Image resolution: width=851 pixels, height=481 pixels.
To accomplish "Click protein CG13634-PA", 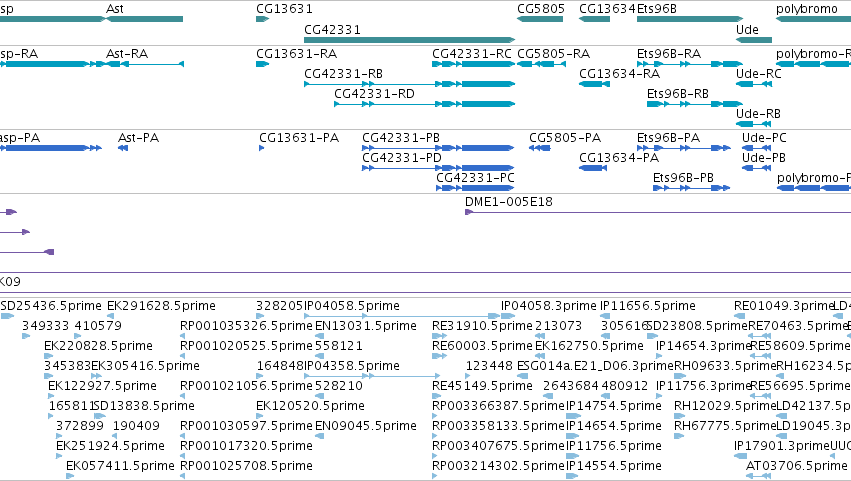I will coord(619,158).
